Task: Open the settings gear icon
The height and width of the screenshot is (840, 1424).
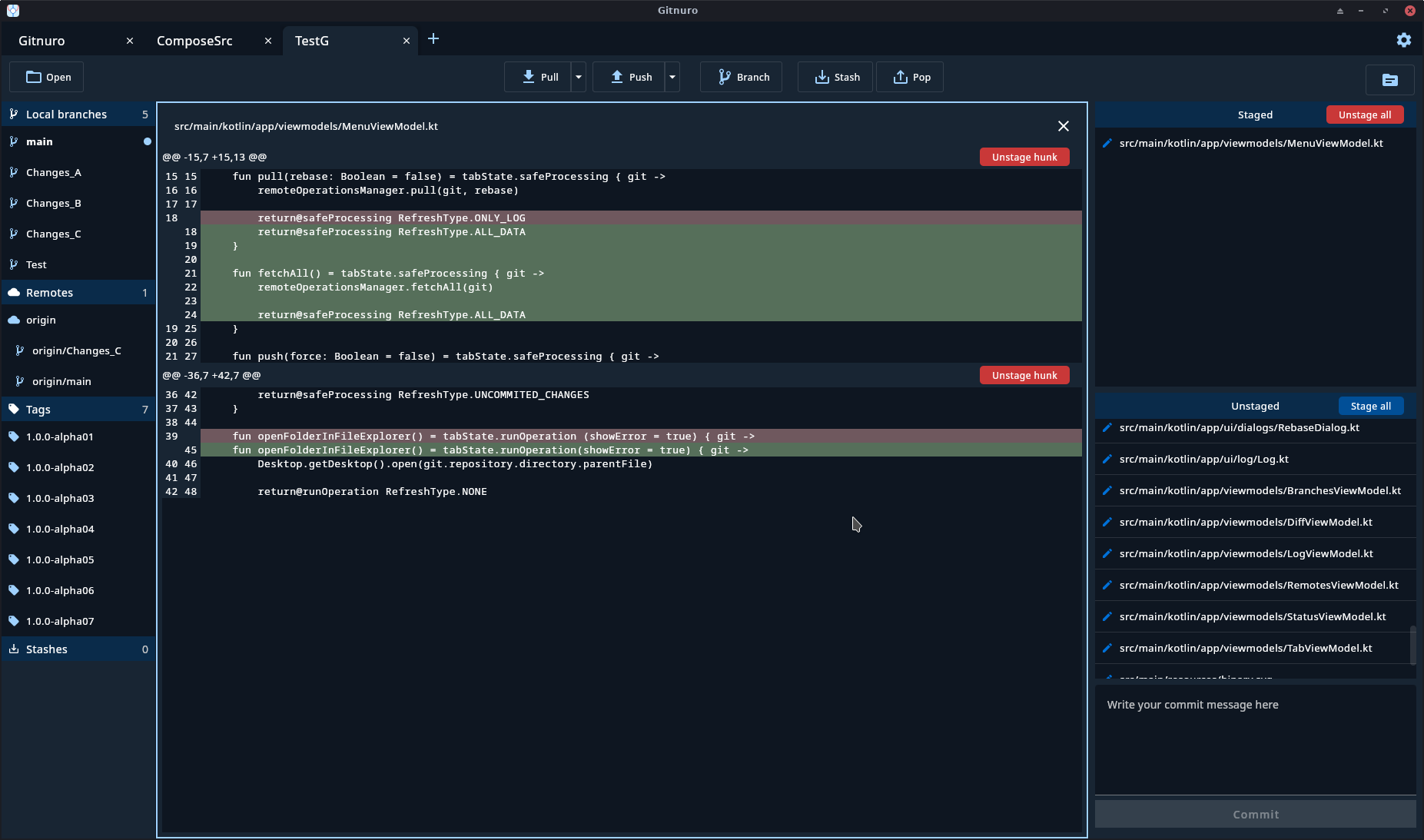Action: (1403, 40)
